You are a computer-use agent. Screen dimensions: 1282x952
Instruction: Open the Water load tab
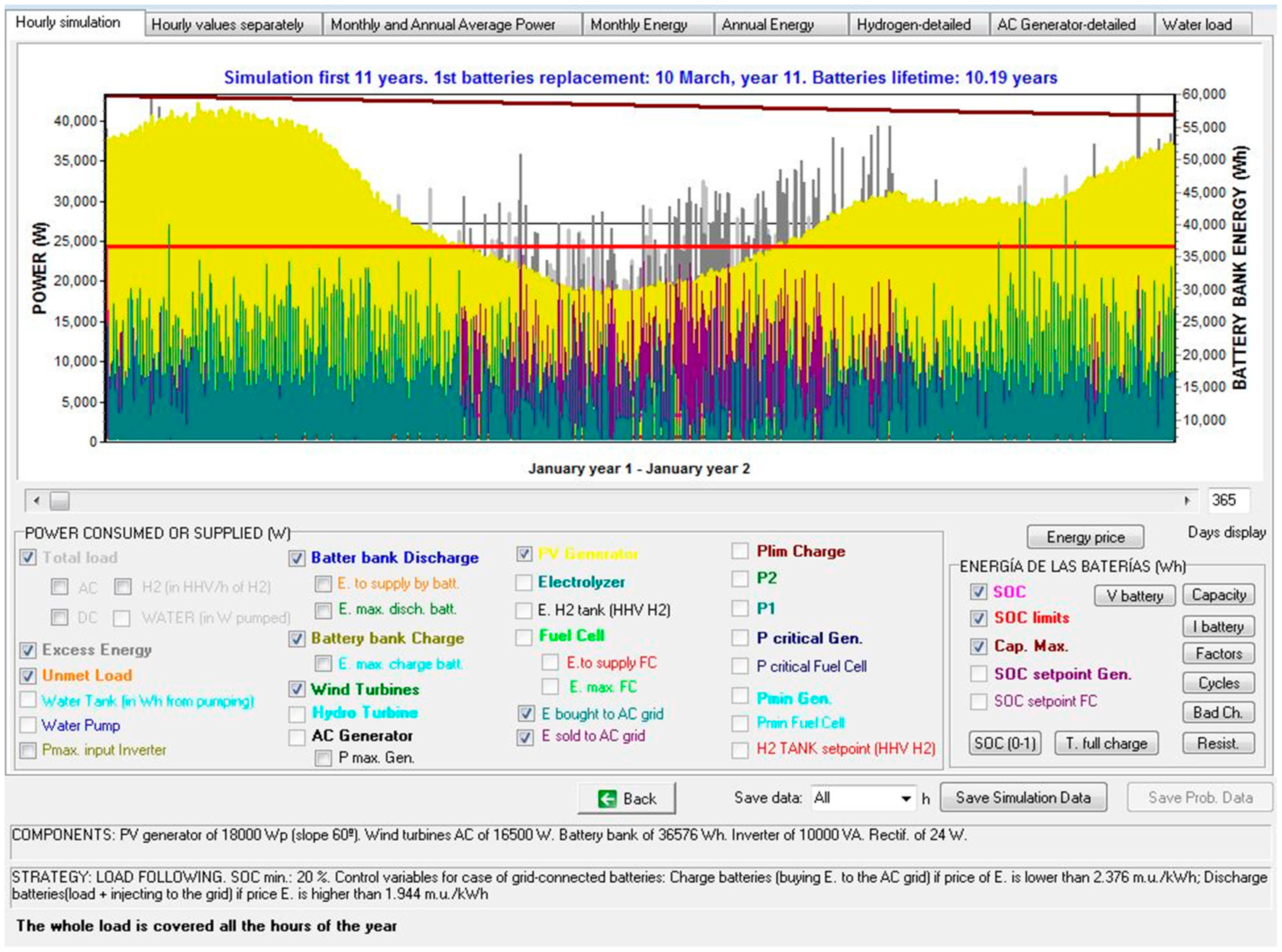click(x=1197, y=25)
